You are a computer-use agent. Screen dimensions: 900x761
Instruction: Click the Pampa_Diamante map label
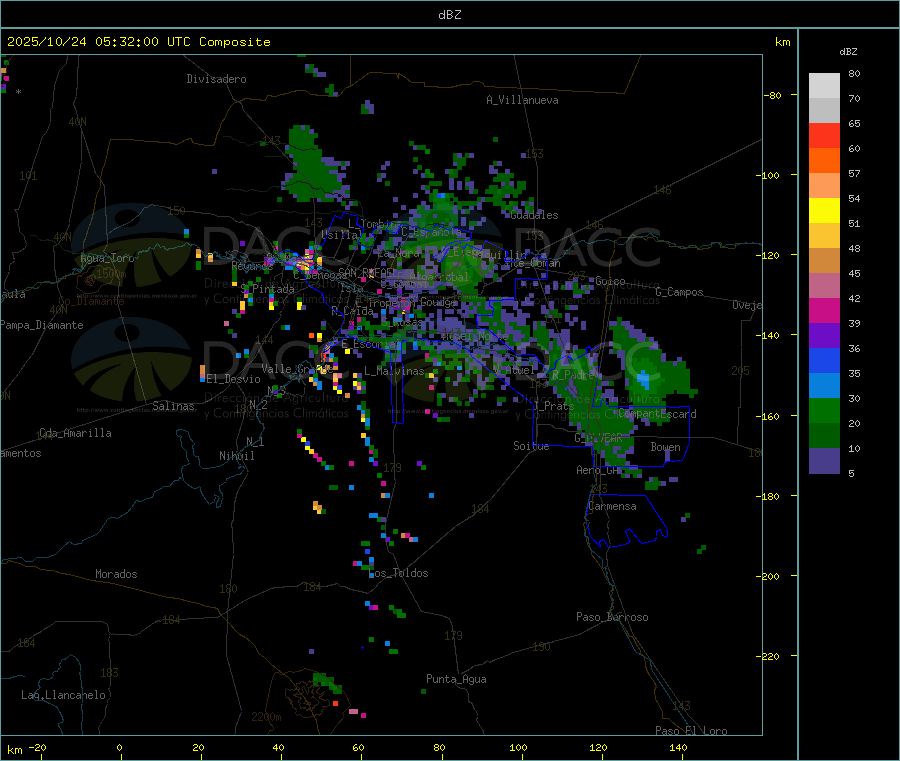pos(42,325)
